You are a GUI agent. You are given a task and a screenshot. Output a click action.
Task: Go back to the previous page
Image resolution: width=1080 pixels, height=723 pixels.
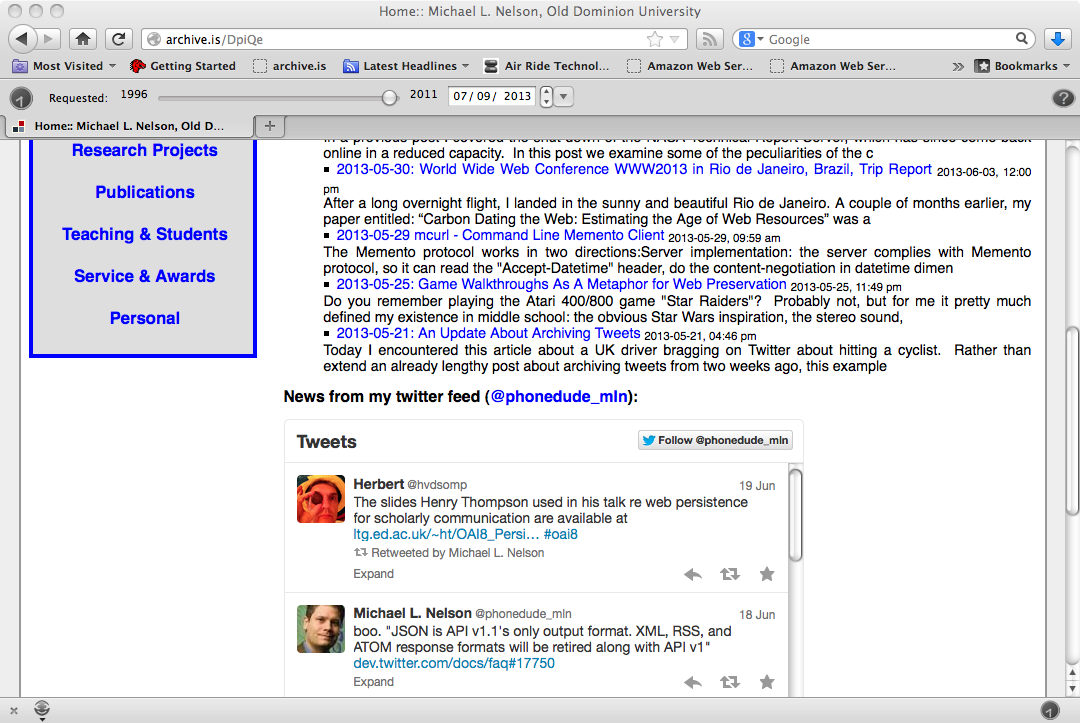pos(21,39)
